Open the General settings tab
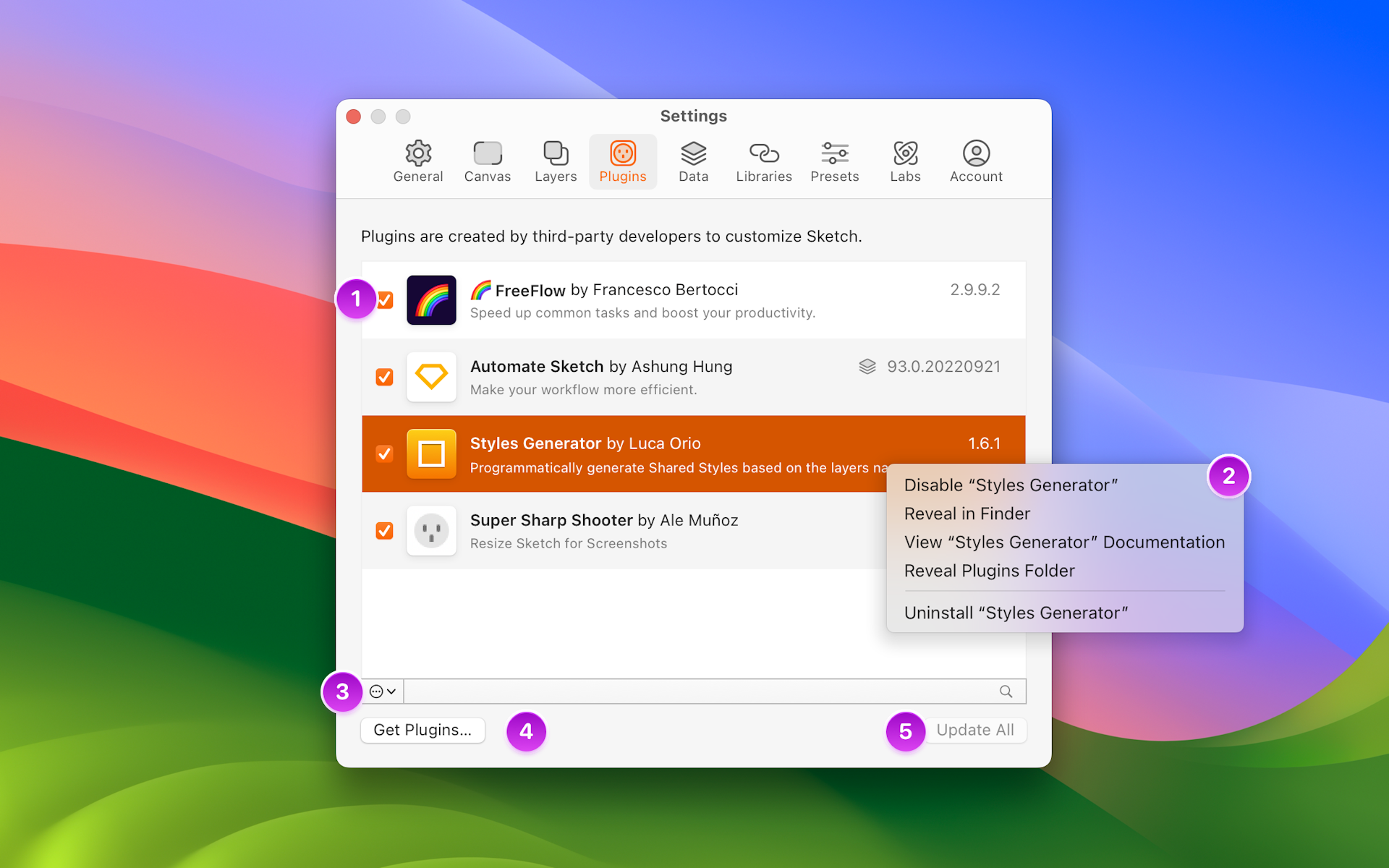This screenshot has width=1389, height=868. 418,162
